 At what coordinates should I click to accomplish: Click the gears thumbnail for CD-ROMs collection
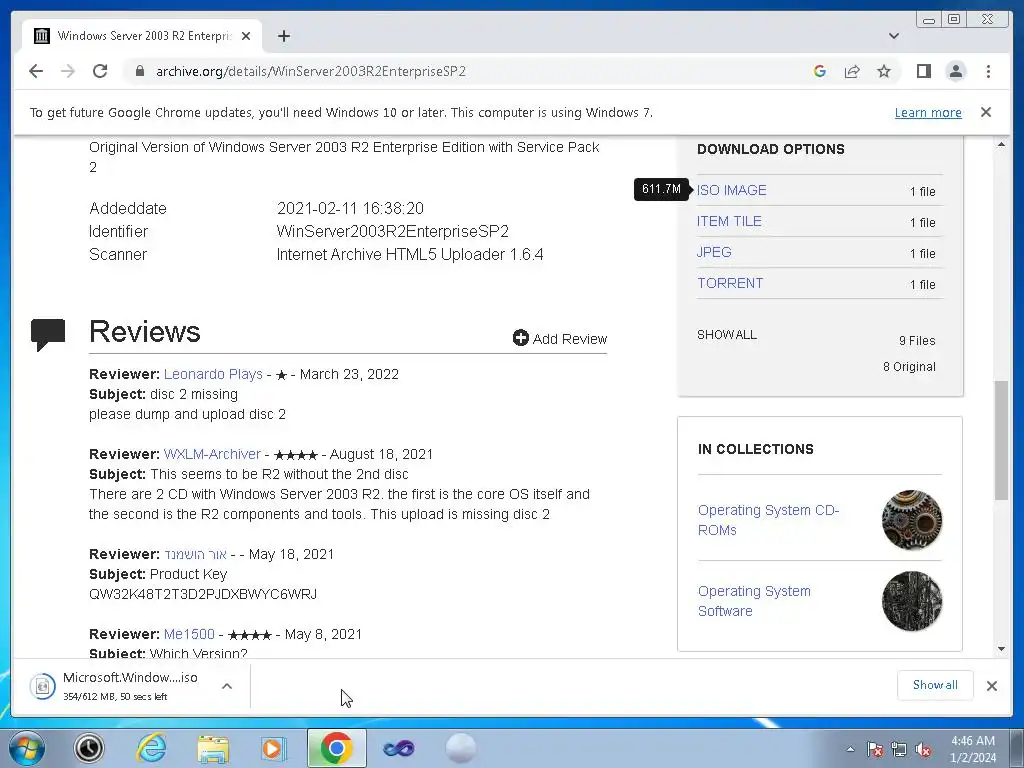(x=912, y=520)
